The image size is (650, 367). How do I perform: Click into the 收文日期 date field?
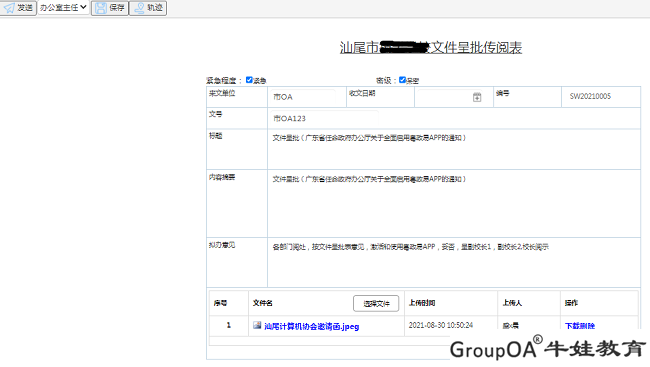[450, 97]
